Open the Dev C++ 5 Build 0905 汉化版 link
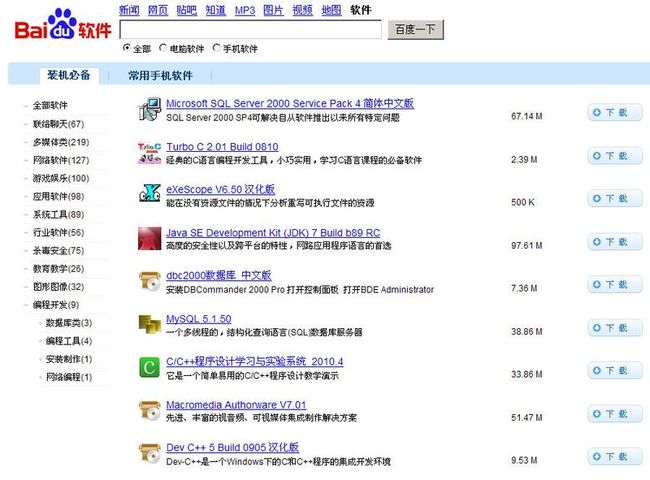650x480 pixels. click(232, 448)
